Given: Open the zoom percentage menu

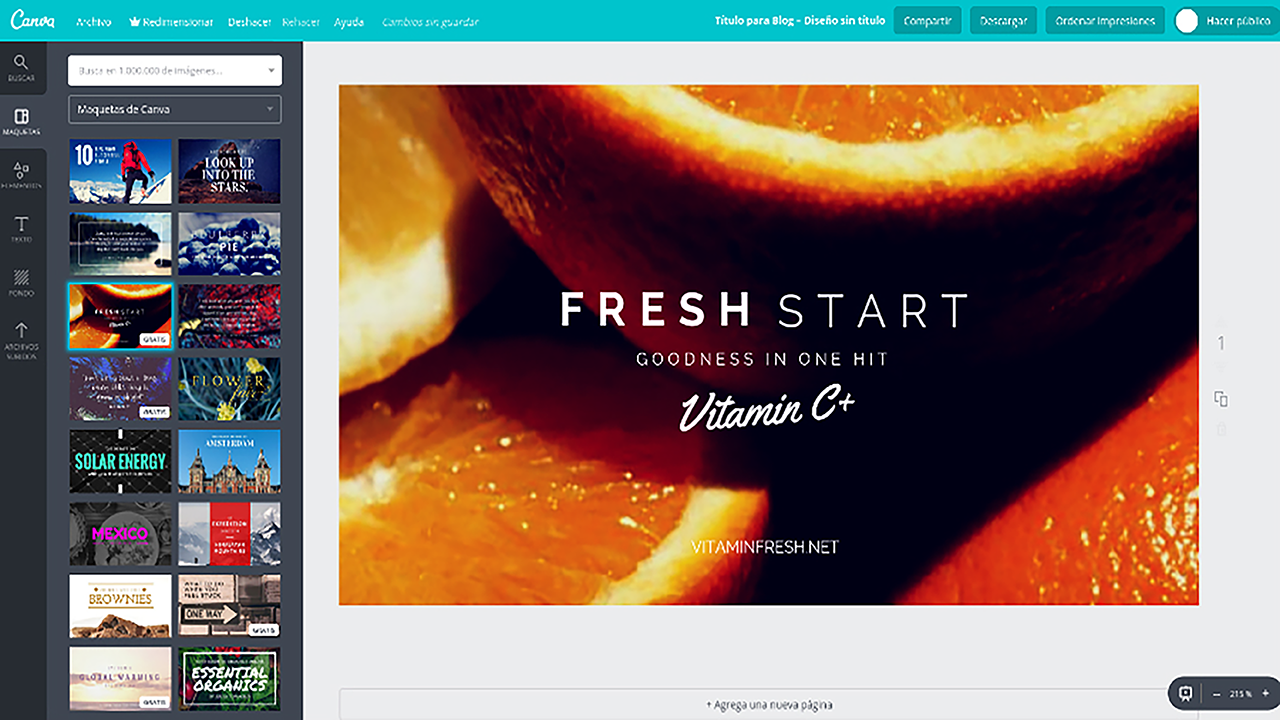Looking at the screenshot, I should (1241, 694).
